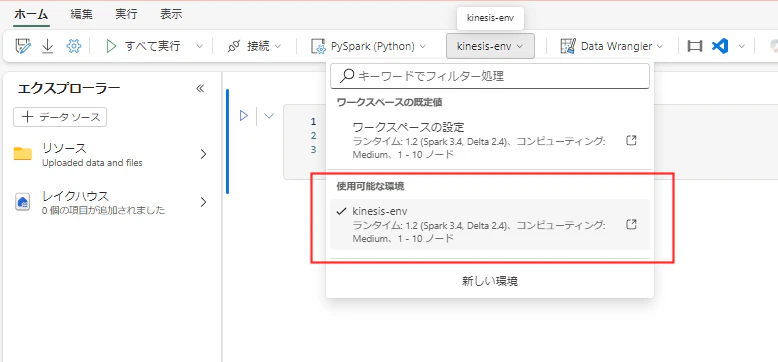The width and height of the screenshot is (778, 362).
Task: Collapse the エクスプローラー panel
Action: click(200, 88)
